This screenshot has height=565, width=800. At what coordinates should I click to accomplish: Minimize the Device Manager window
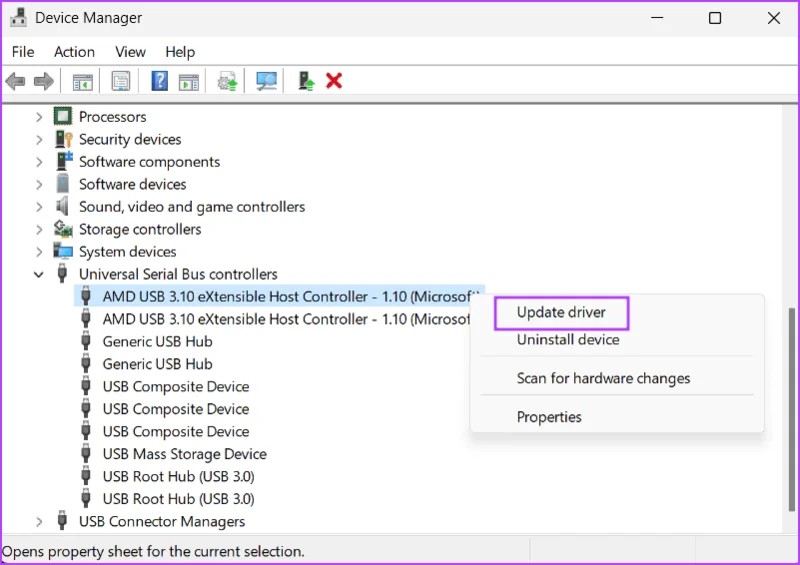click(x=657, y=18)
